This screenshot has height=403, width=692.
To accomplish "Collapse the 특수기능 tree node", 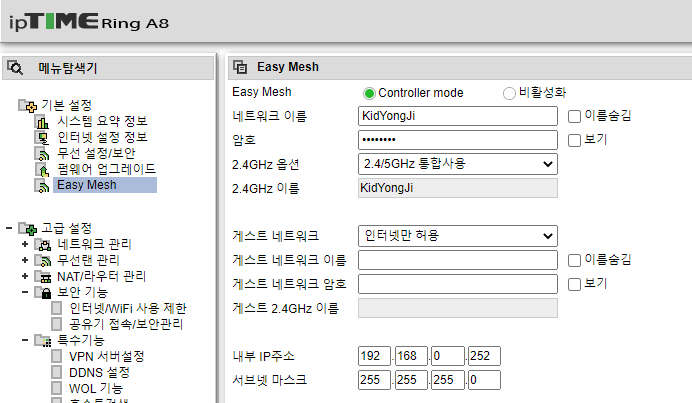I will (x=25, y=340).
